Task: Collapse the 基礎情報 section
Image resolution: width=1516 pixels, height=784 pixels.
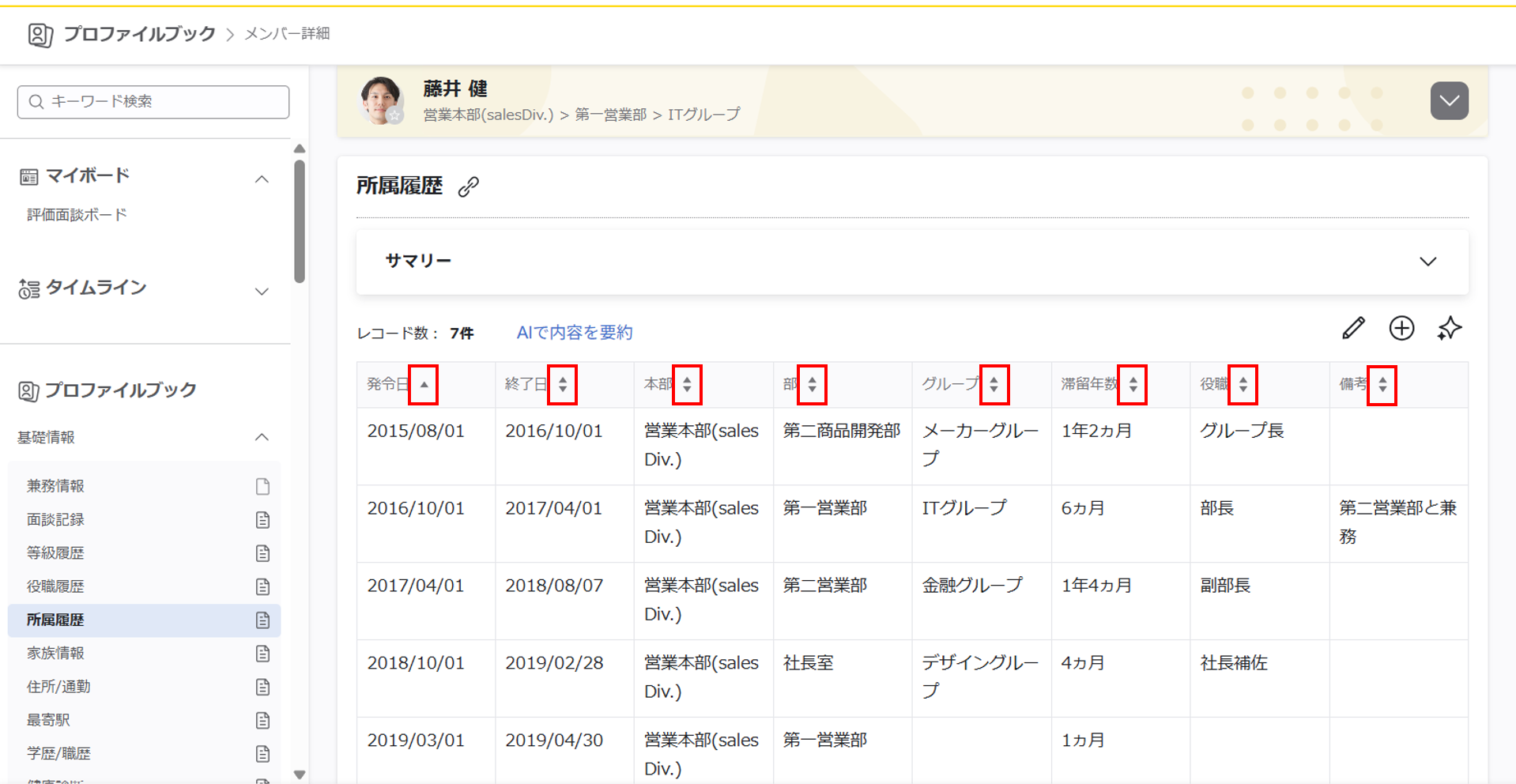Action: (x=262, y=437)
